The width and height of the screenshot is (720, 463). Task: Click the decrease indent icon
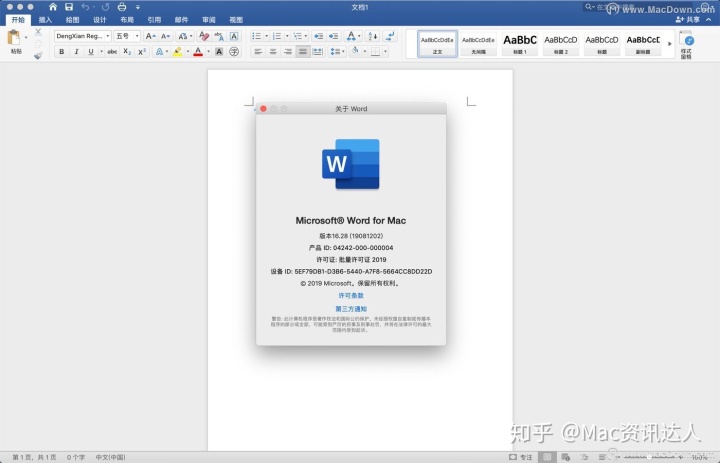coord(318,36)
